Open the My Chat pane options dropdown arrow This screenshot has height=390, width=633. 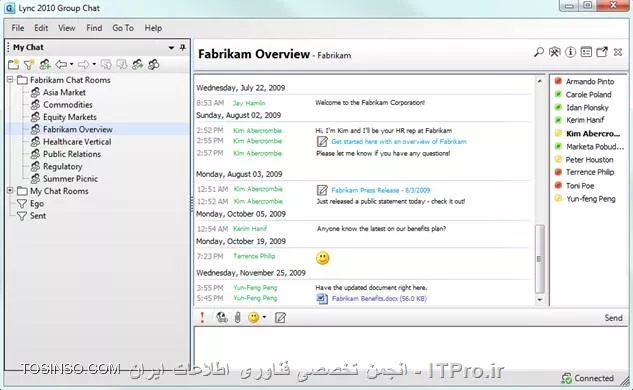[x=171, y=48]
